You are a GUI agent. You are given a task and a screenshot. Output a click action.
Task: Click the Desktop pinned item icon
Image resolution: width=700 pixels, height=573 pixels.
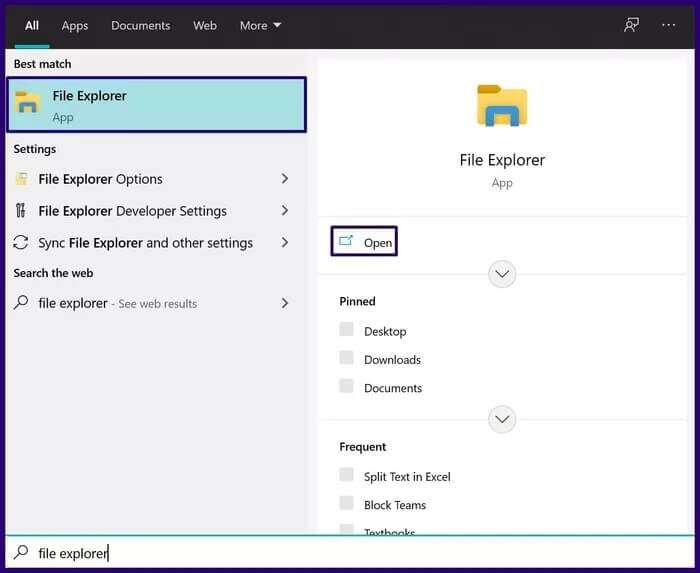(x=346, y=329)
